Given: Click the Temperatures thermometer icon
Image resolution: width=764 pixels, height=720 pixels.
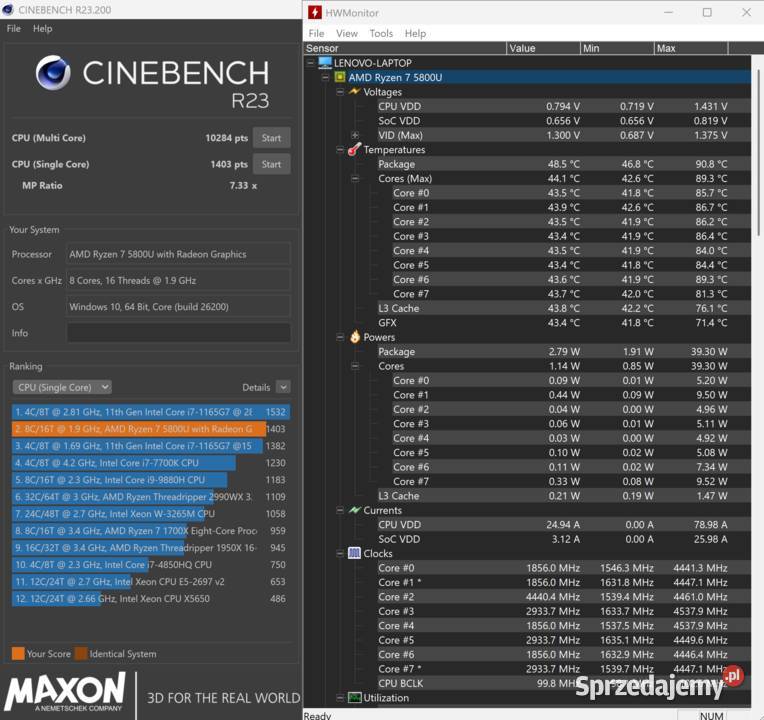Looking at the screenshot, I should pos(355,149).
